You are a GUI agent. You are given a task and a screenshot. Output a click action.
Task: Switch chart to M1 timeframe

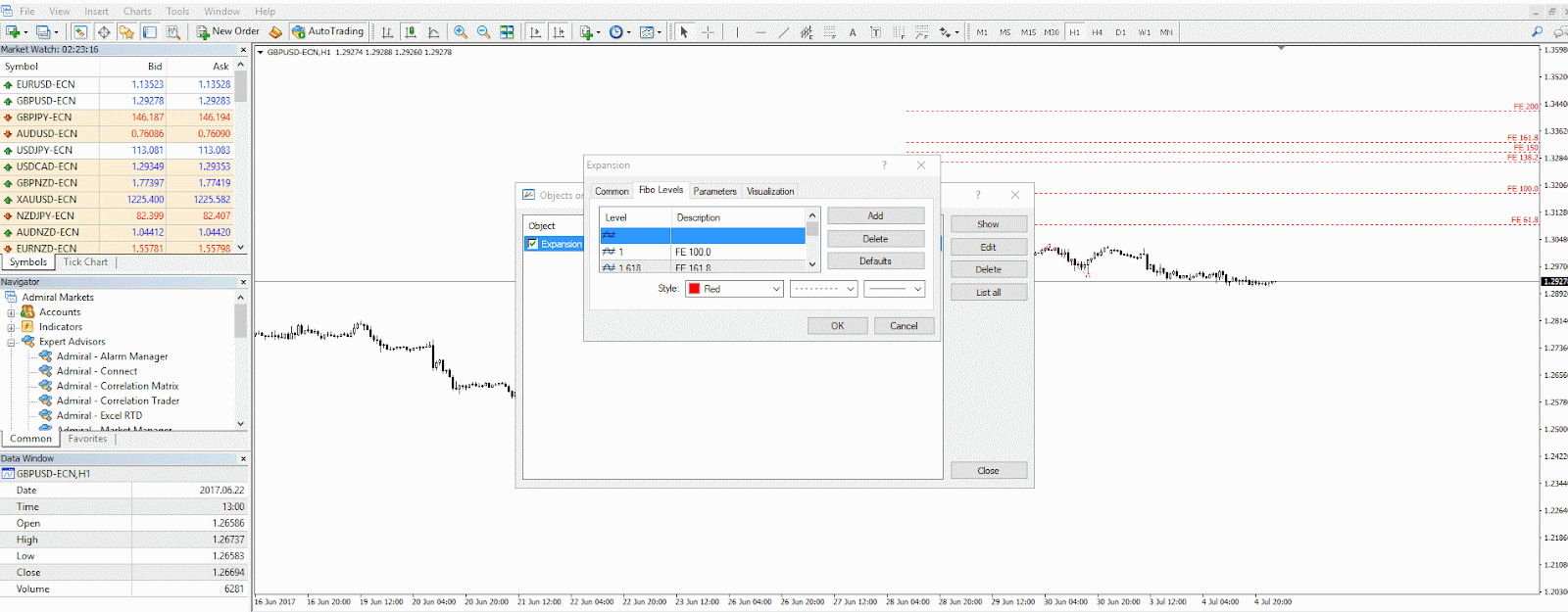coord(982,32)
